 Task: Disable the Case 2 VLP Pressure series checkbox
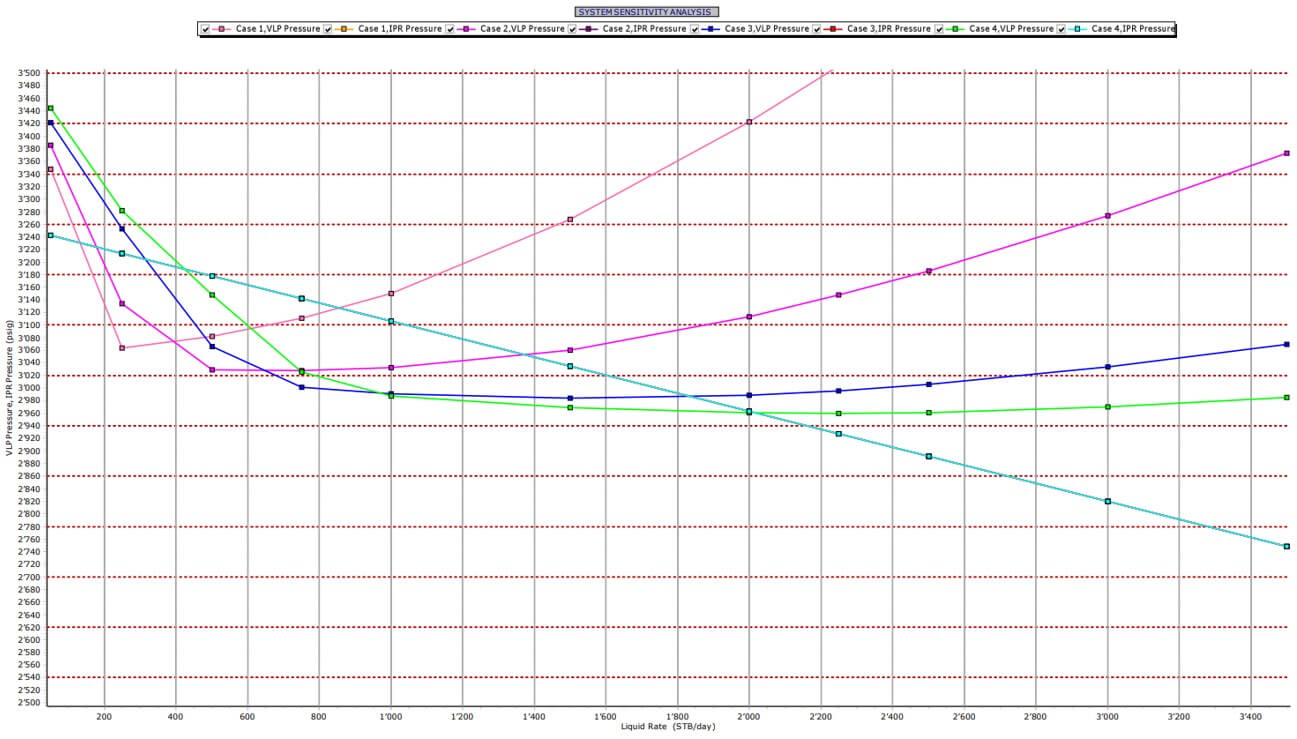[451, 29]
